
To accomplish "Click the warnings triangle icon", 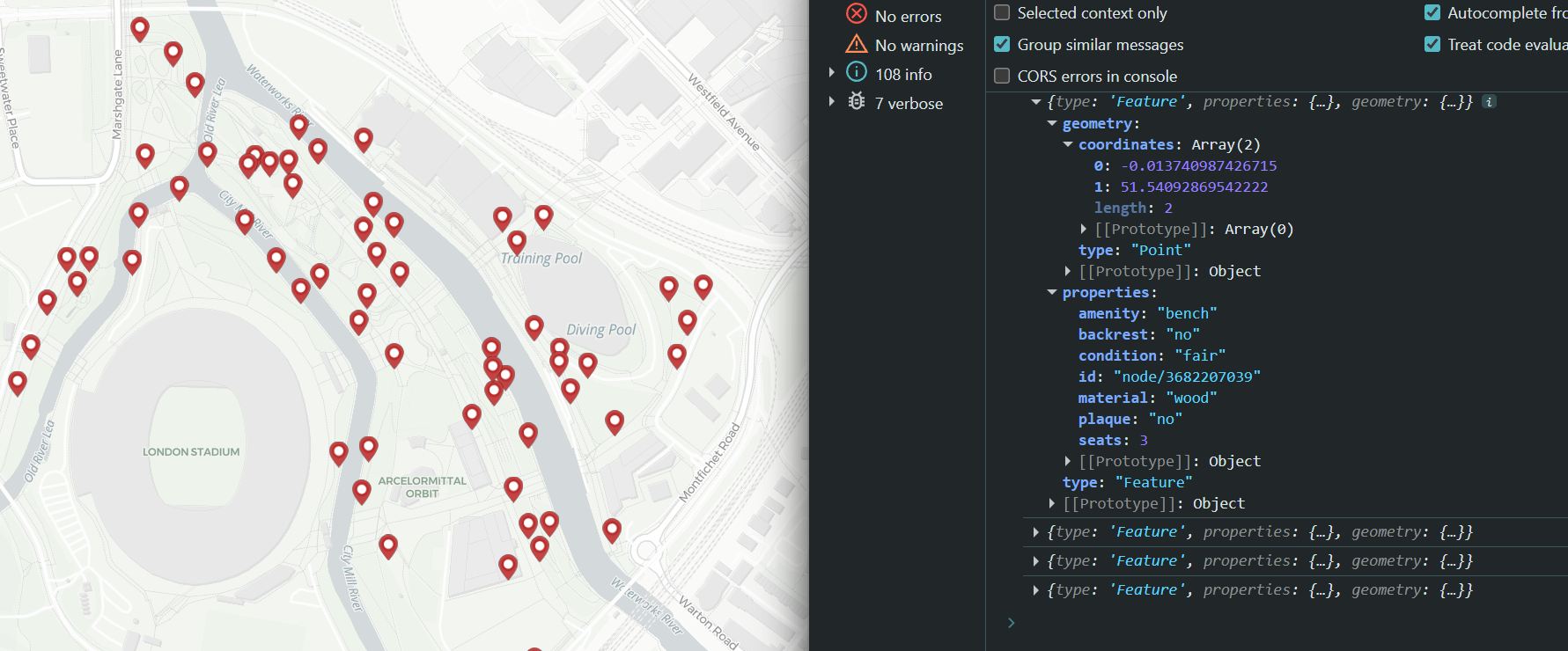I will 856,44.
